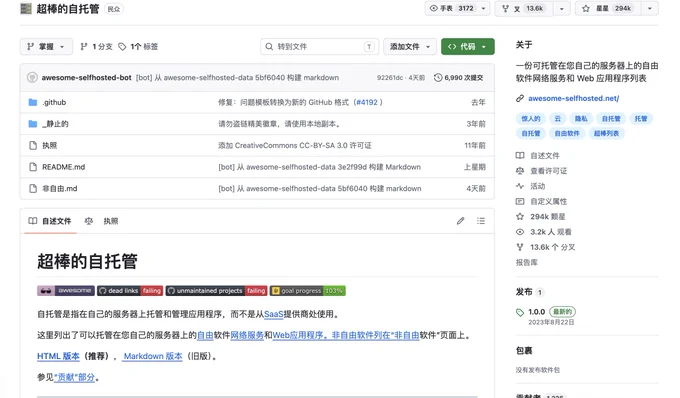Focus the 转到文件 search field
680x398 pixels.
[319, 46]
